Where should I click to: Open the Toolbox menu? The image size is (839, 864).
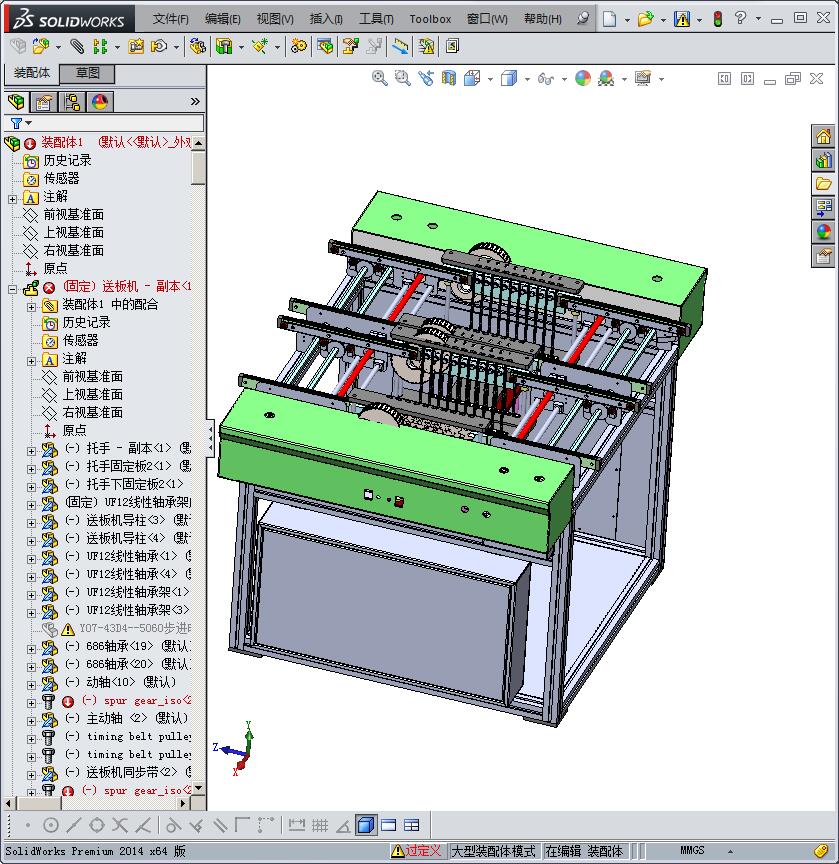[430, 19]
